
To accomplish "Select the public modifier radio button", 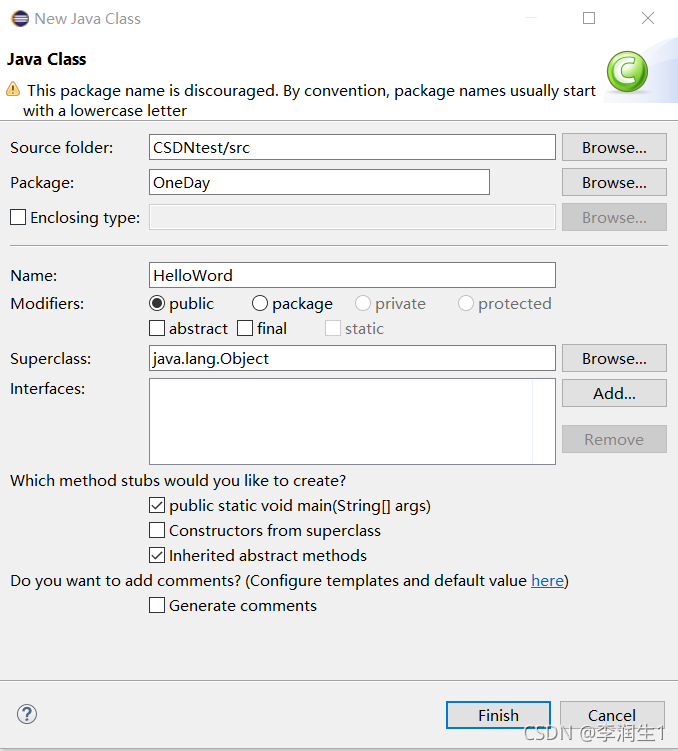I will 157,303.
